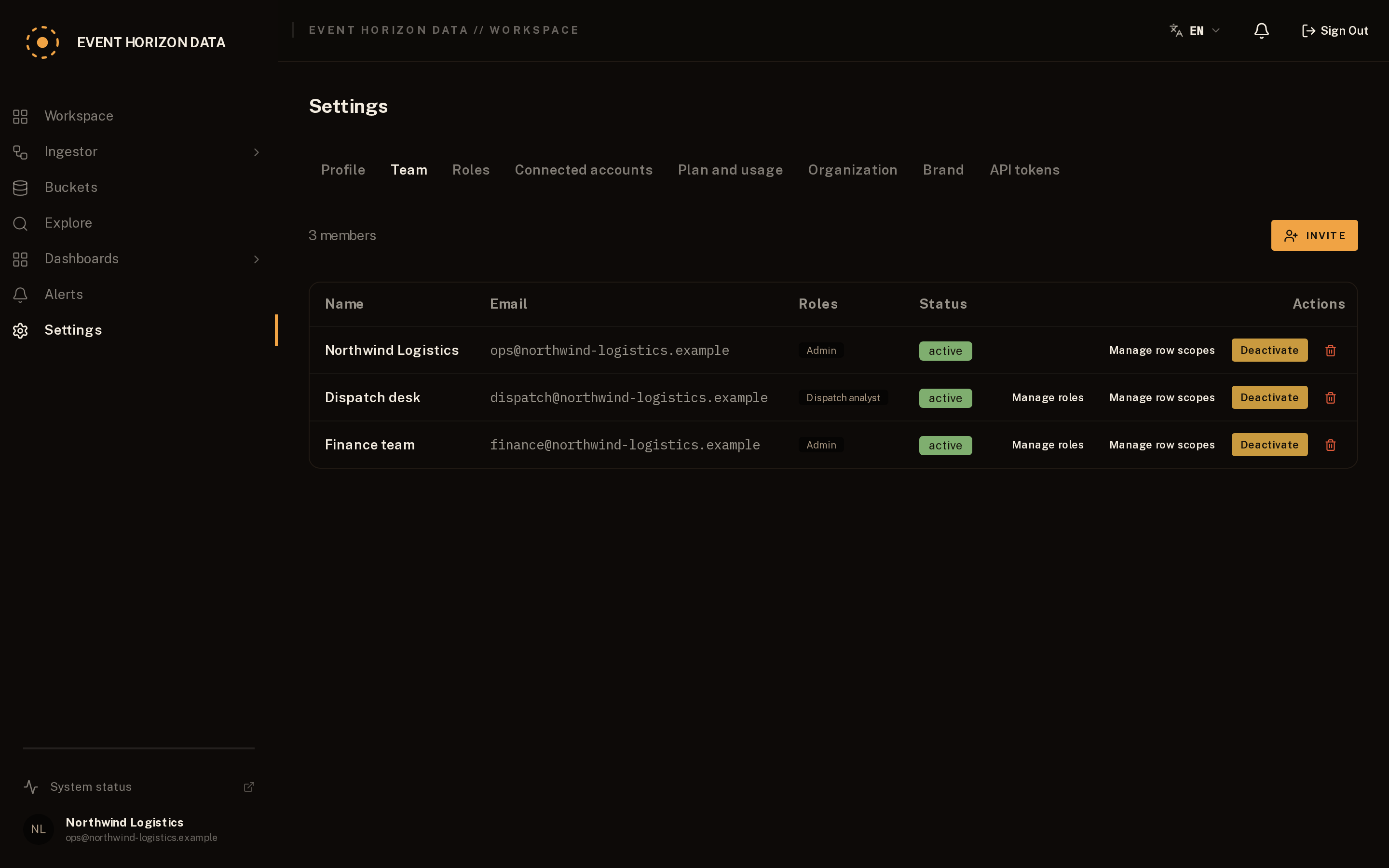Click the Event Horizon Data logo icon
This screenshot has height=868, width=1389.
coord(42,42)
